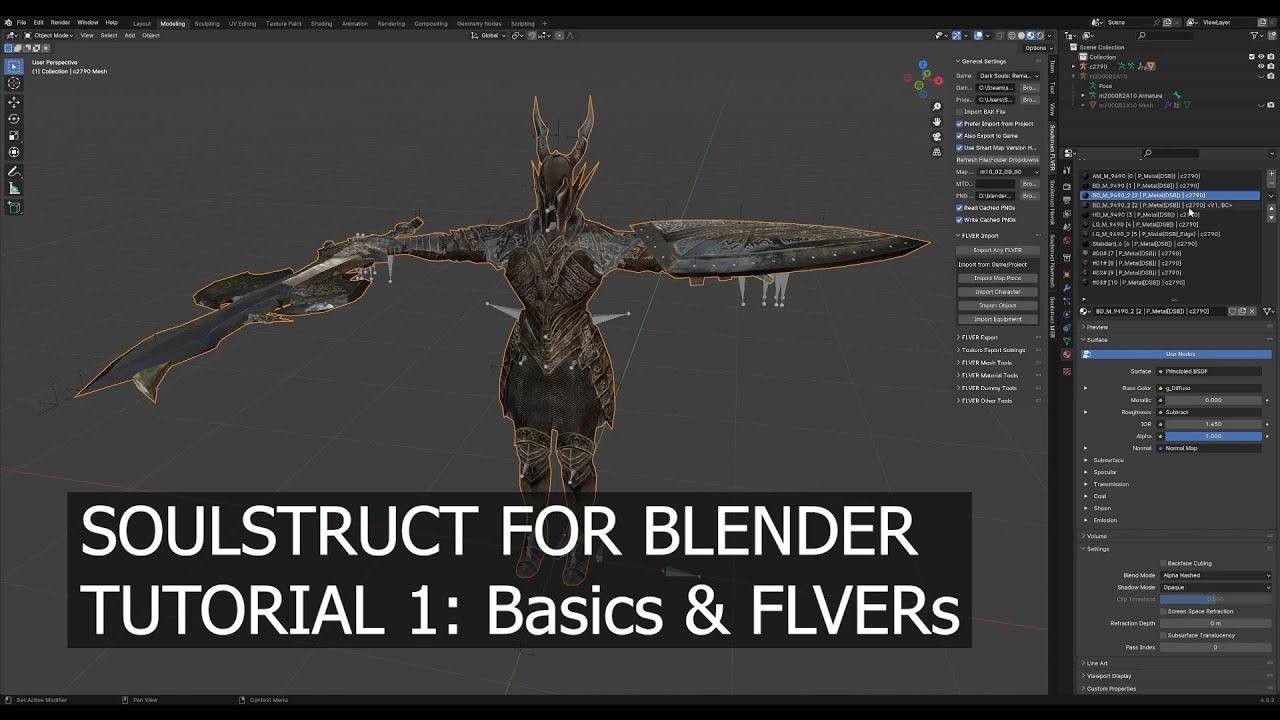Uncheck Prefer Import from Project
Screen dimensions: 1280x720
959,124
